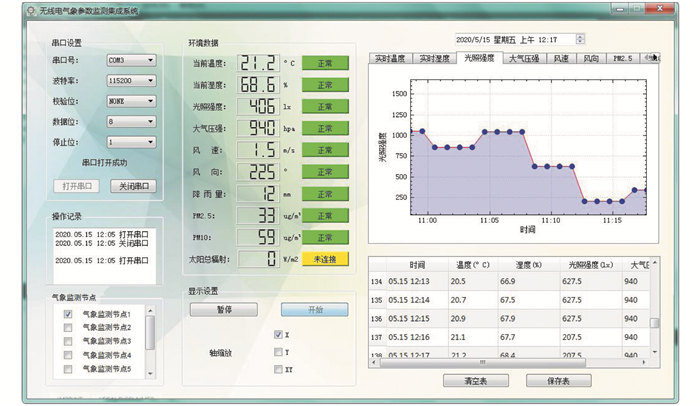Click the 湿度(%) column header

[529, 265]
